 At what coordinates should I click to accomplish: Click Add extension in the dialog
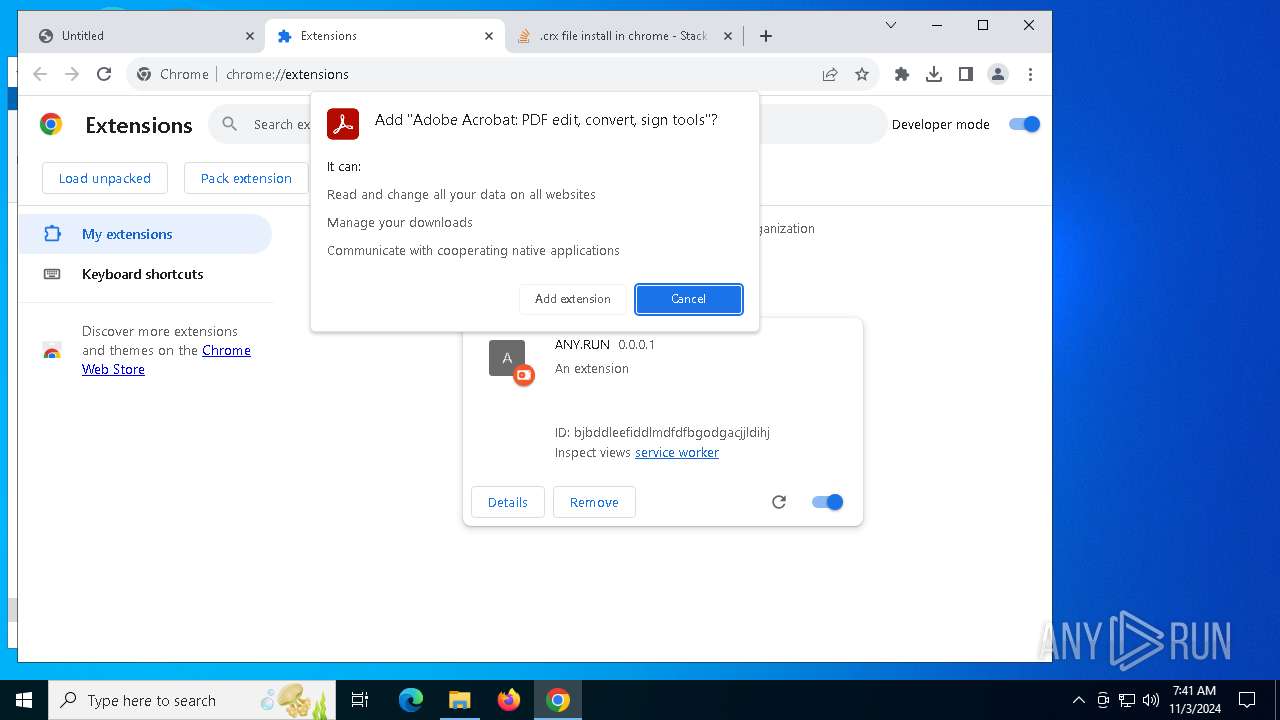(573, 299)
